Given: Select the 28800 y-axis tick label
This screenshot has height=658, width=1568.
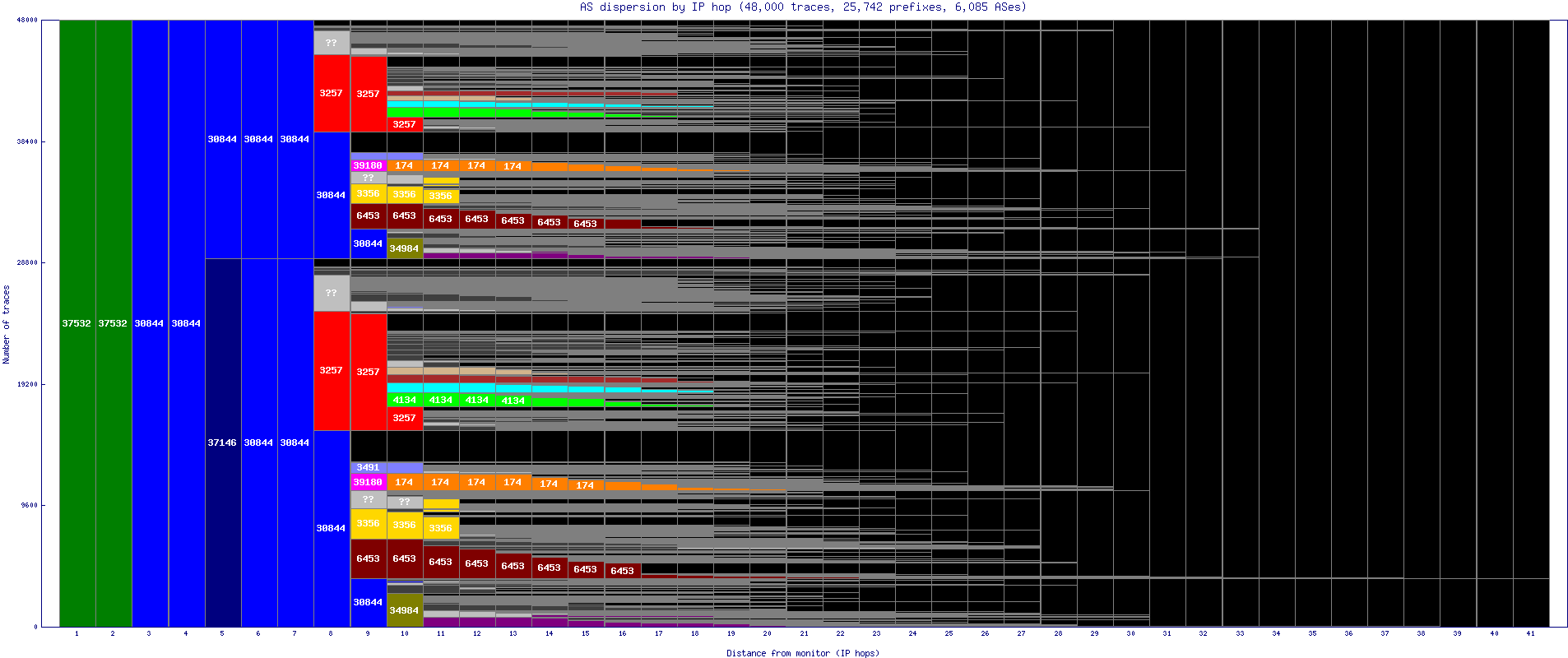Looking at the screenshot, I should (x=27, y=262).
